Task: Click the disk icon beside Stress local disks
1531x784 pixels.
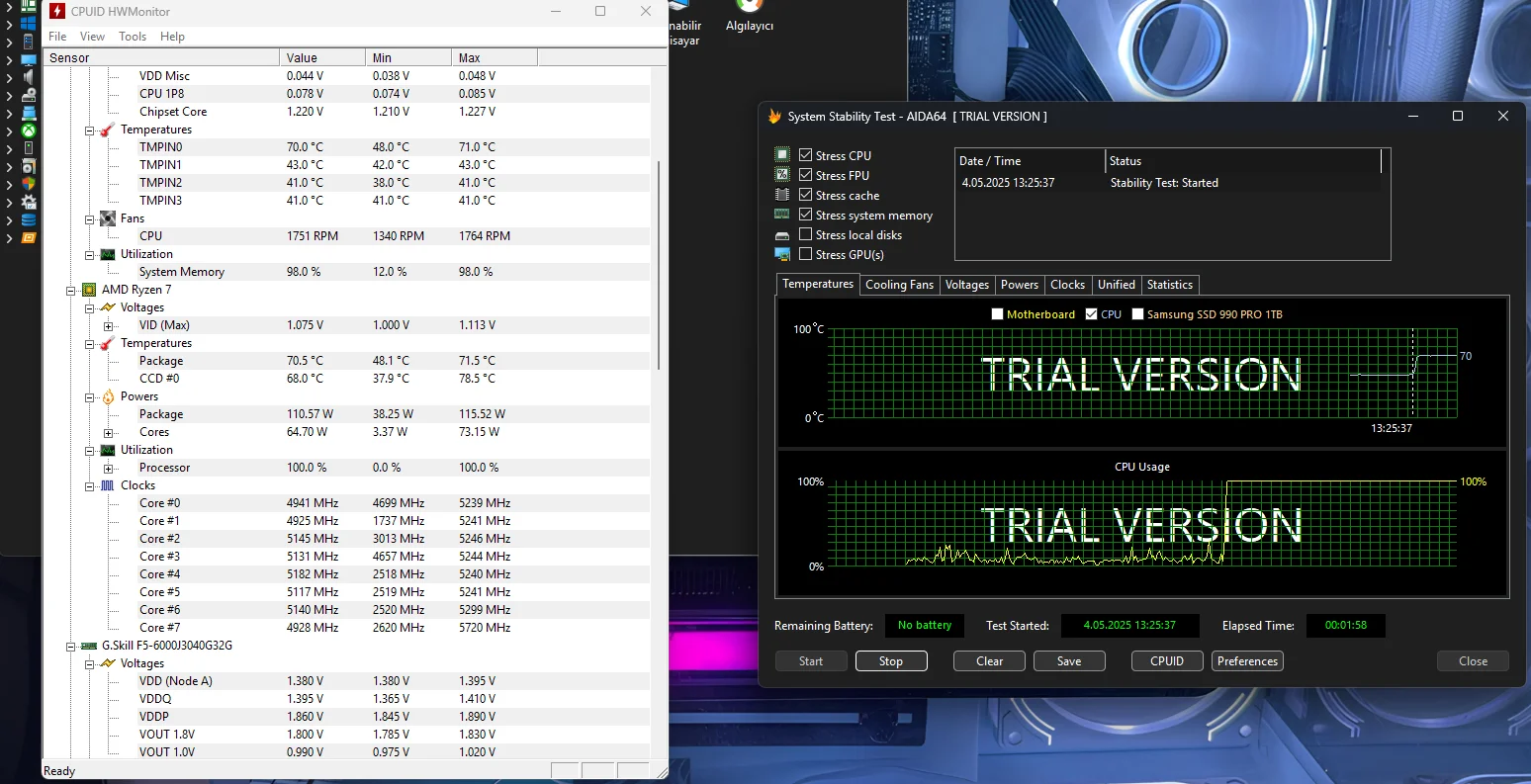Action: pos(782,235)
